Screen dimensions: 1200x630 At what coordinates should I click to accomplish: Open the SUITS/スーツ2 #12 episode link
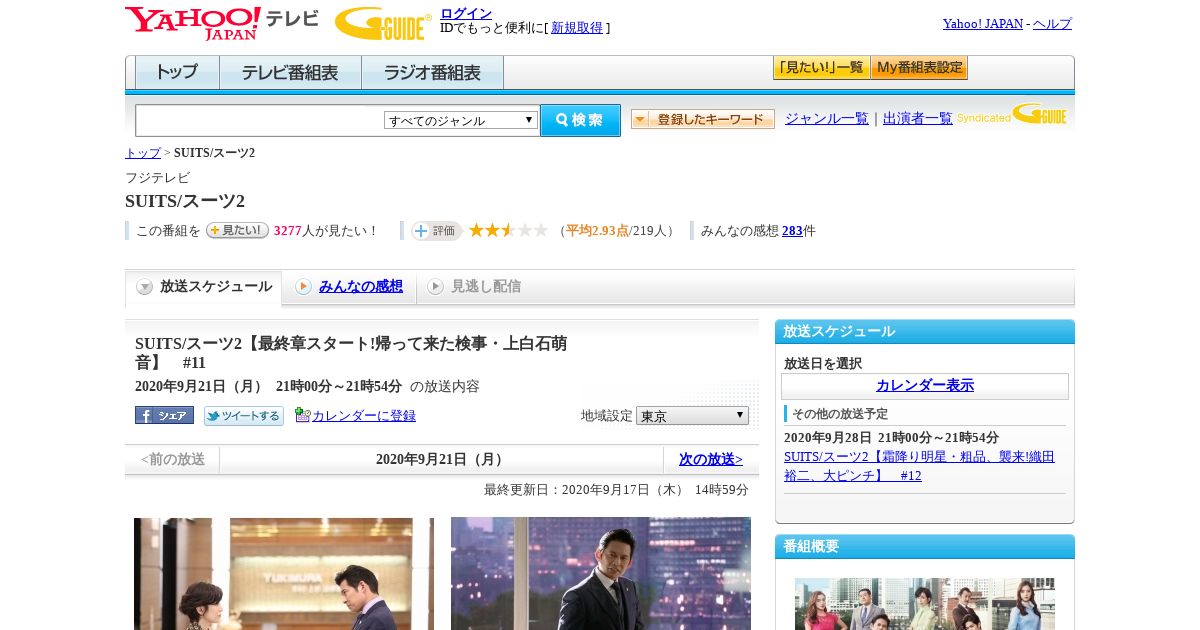[919, 466]
